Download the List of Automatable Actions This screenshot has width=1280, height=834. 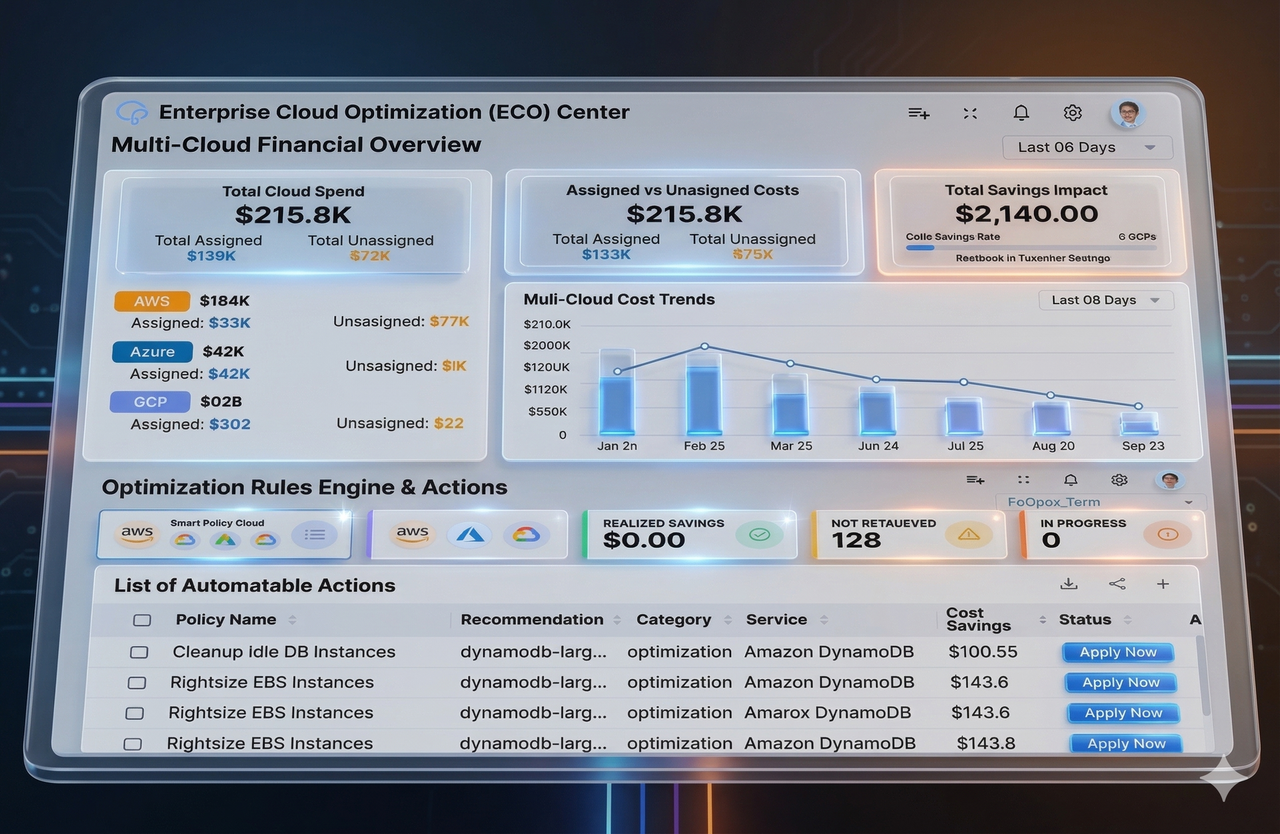click(1069, 583)
